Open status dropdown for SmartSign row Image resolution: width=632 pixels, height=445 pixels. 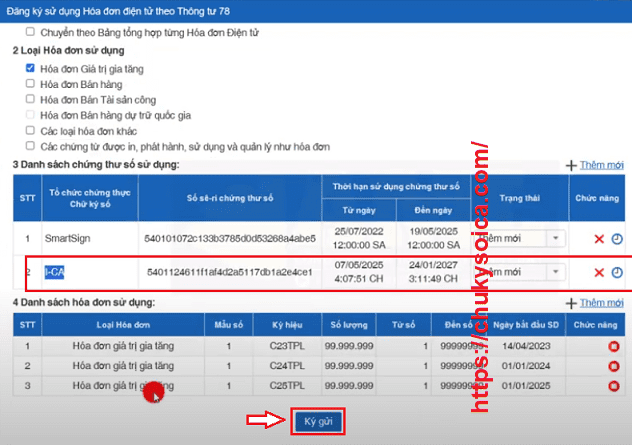point(555,238)
